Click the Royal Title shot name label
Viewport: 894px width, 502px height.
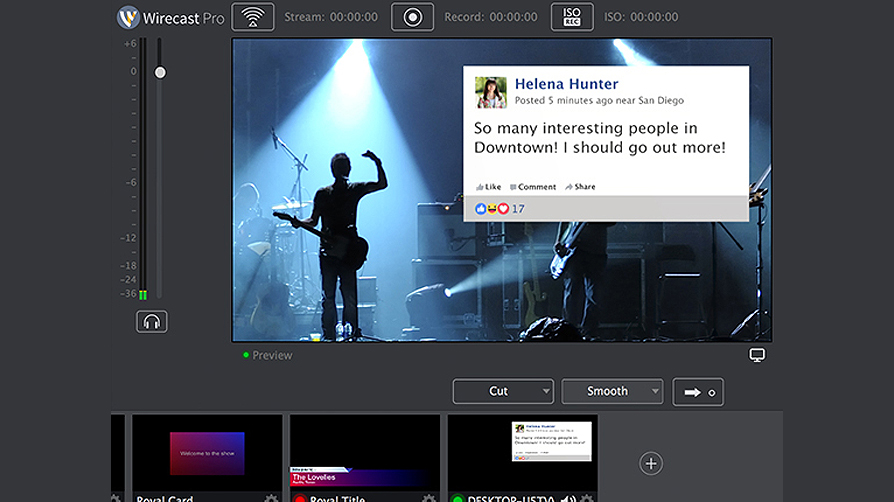click(x=338, y=499)
